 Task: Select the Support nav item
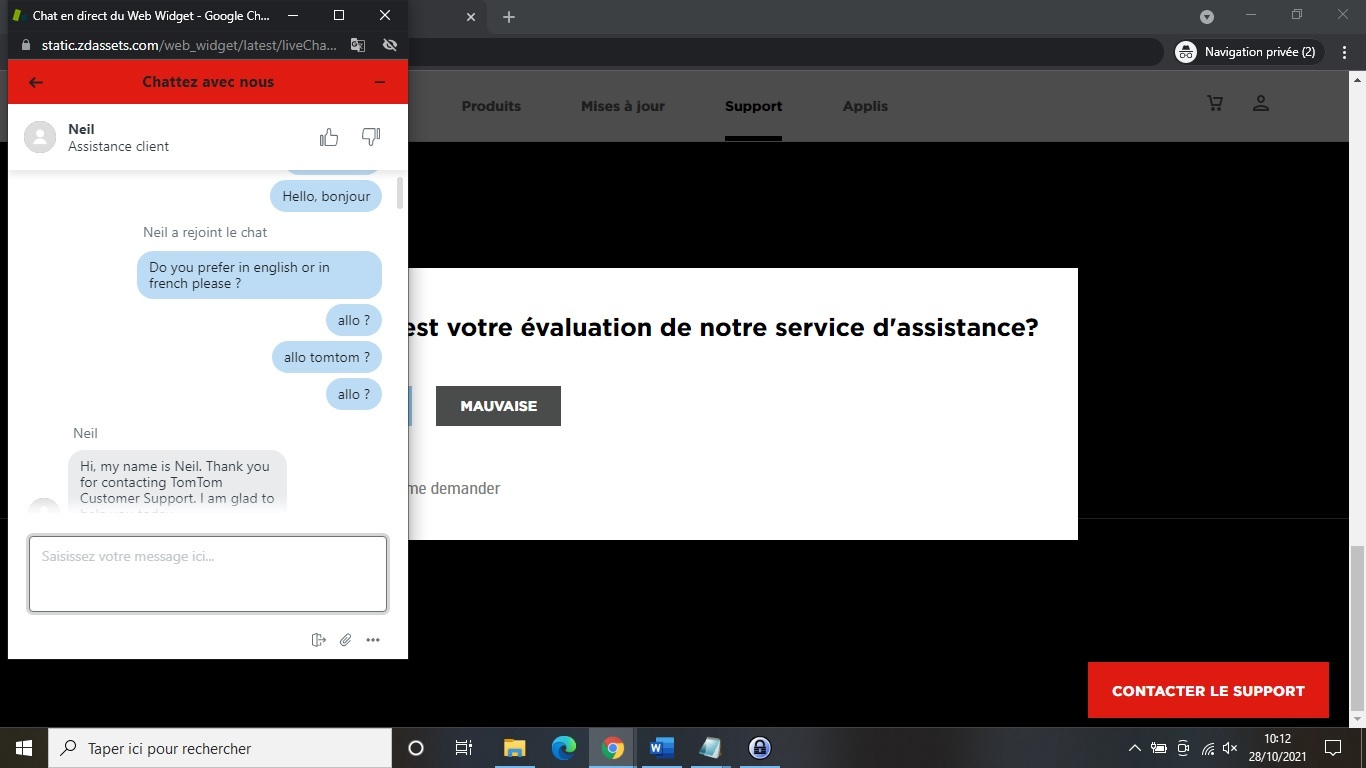coord(754,106)
